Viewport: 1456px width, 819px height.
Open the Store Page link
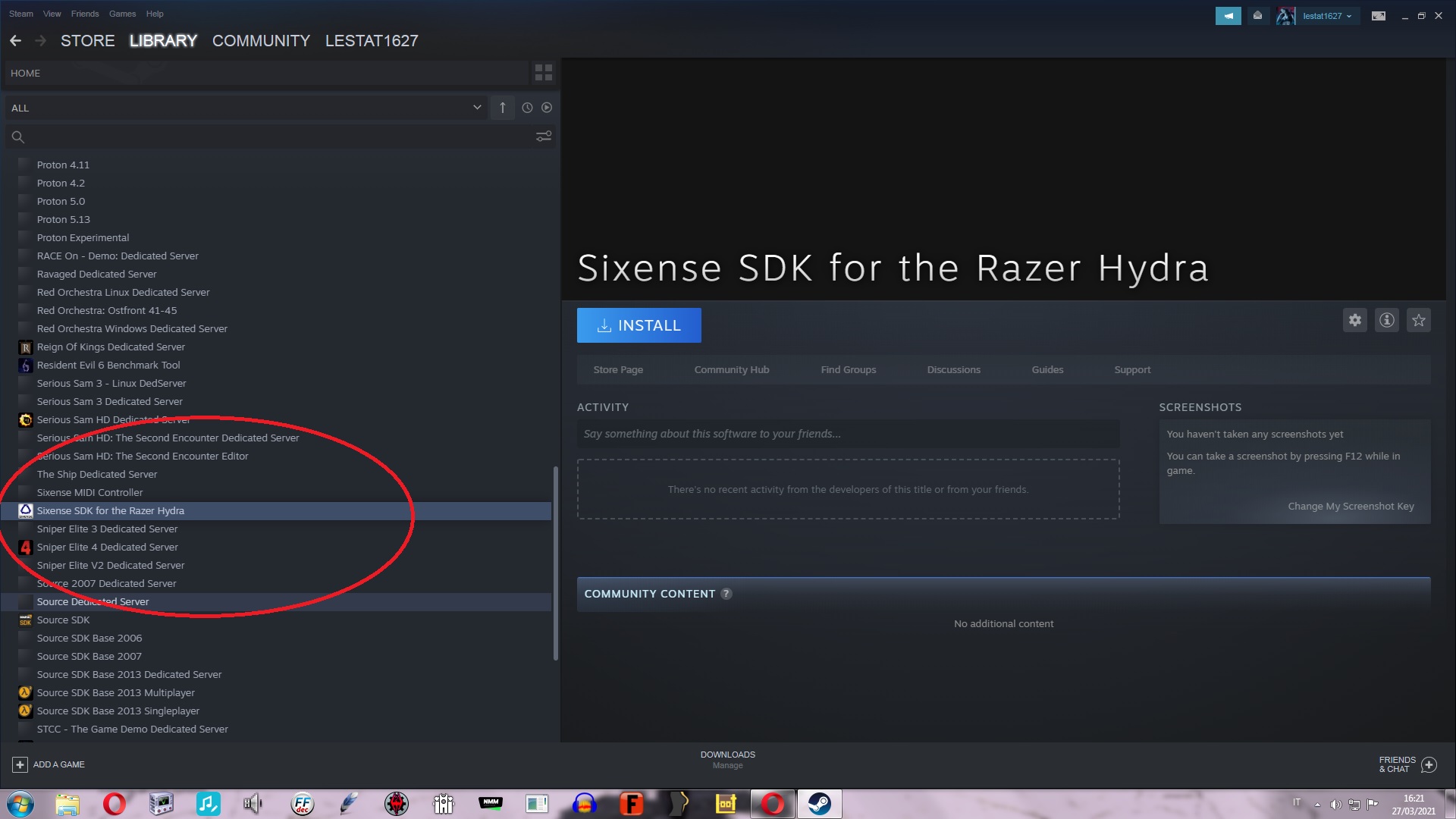tap(618, 370)
